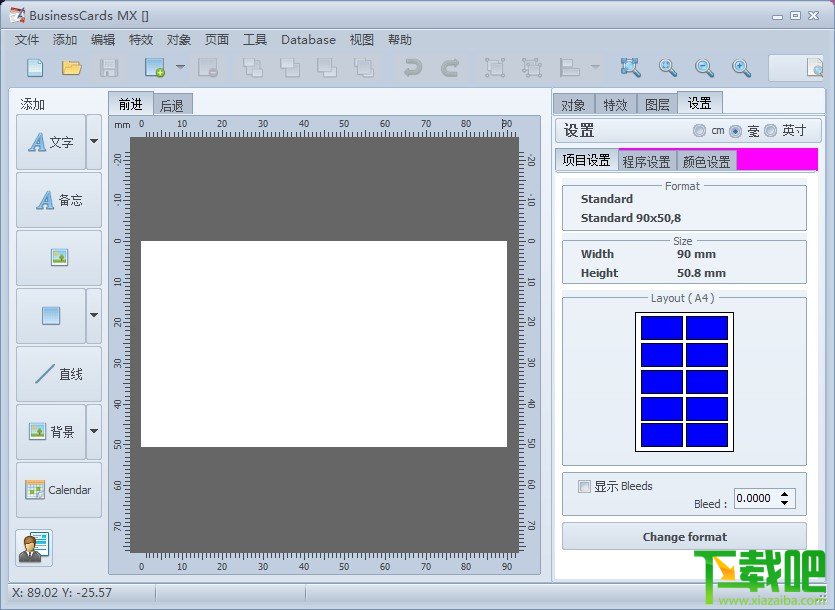Click the A4 layout preview thumbnail
The image size is (835, 610).
click(x=684, y=381)
